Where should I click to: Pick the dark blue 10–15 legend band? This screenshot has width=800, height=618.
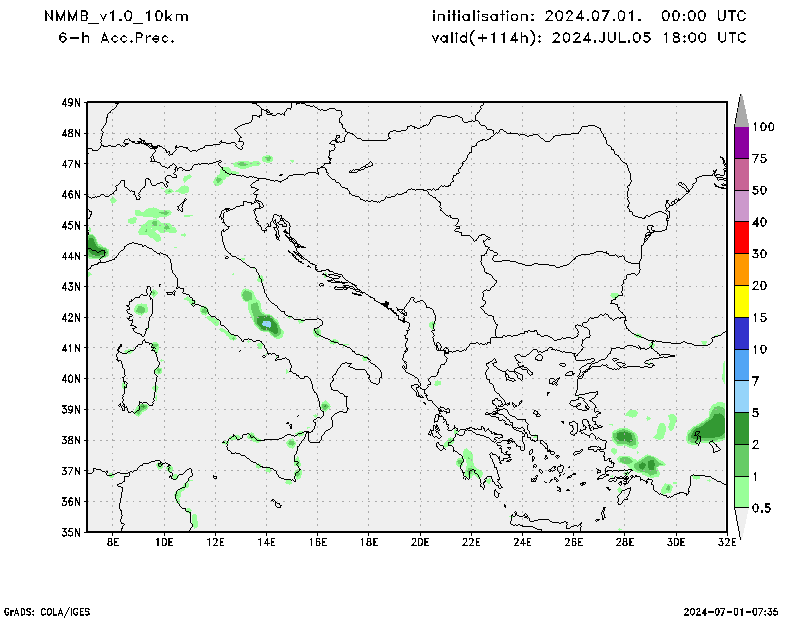tap(741, 333)
